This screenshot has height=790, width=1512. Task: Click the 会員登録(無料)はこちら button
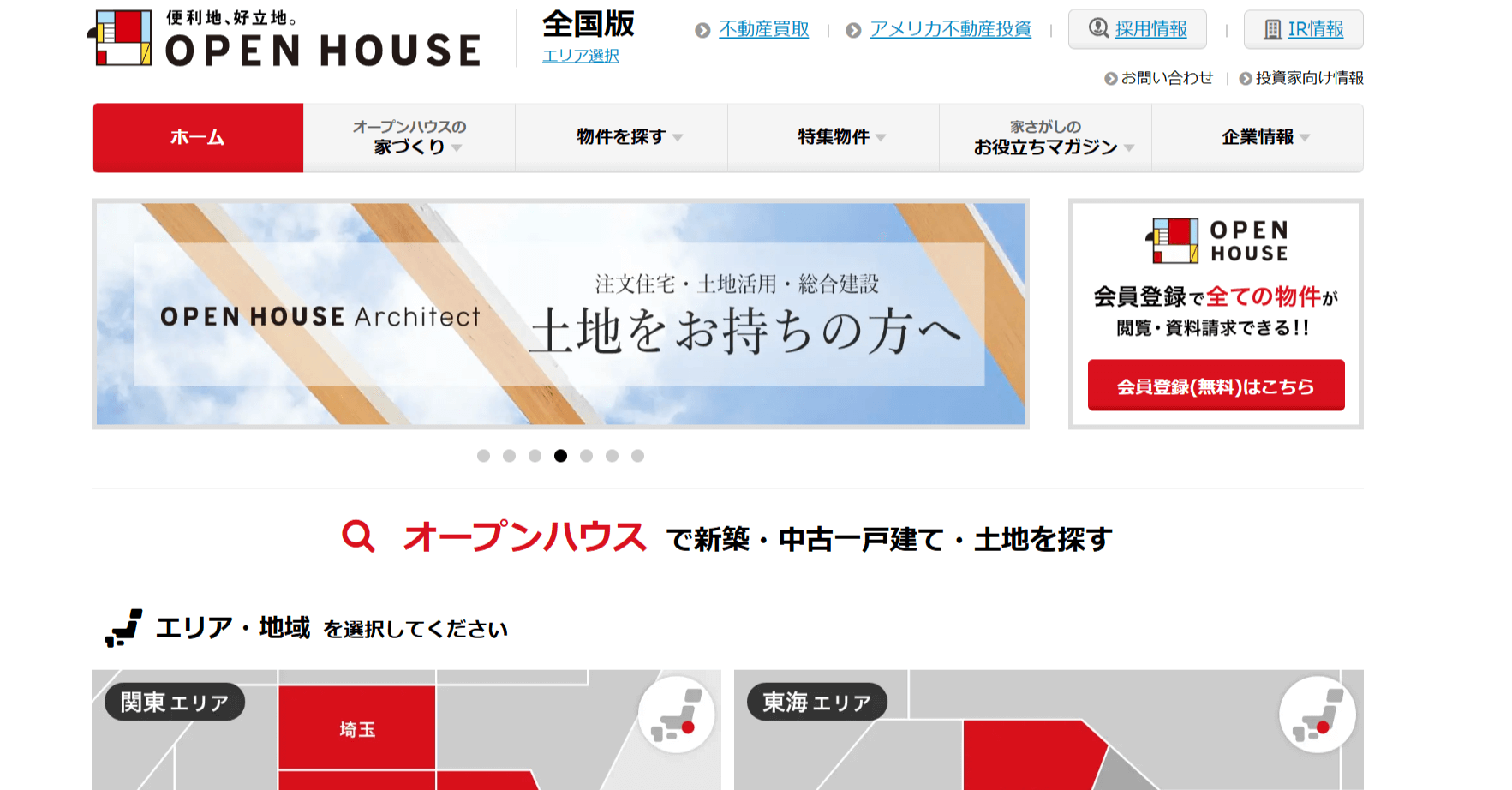point(1216,386)
